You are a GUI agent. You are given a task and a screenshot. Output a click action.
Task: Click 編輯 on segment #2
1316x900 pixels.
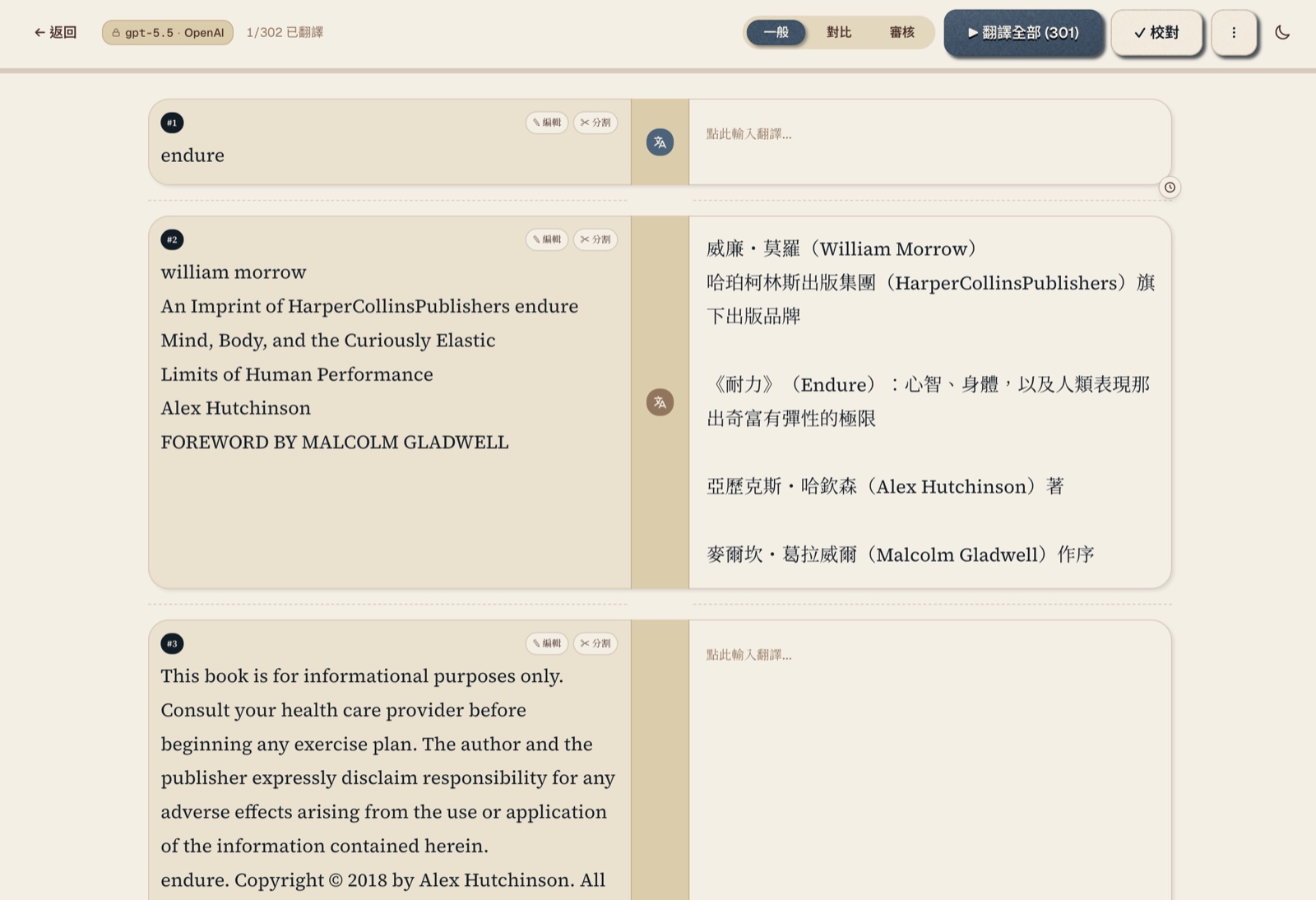547,239
